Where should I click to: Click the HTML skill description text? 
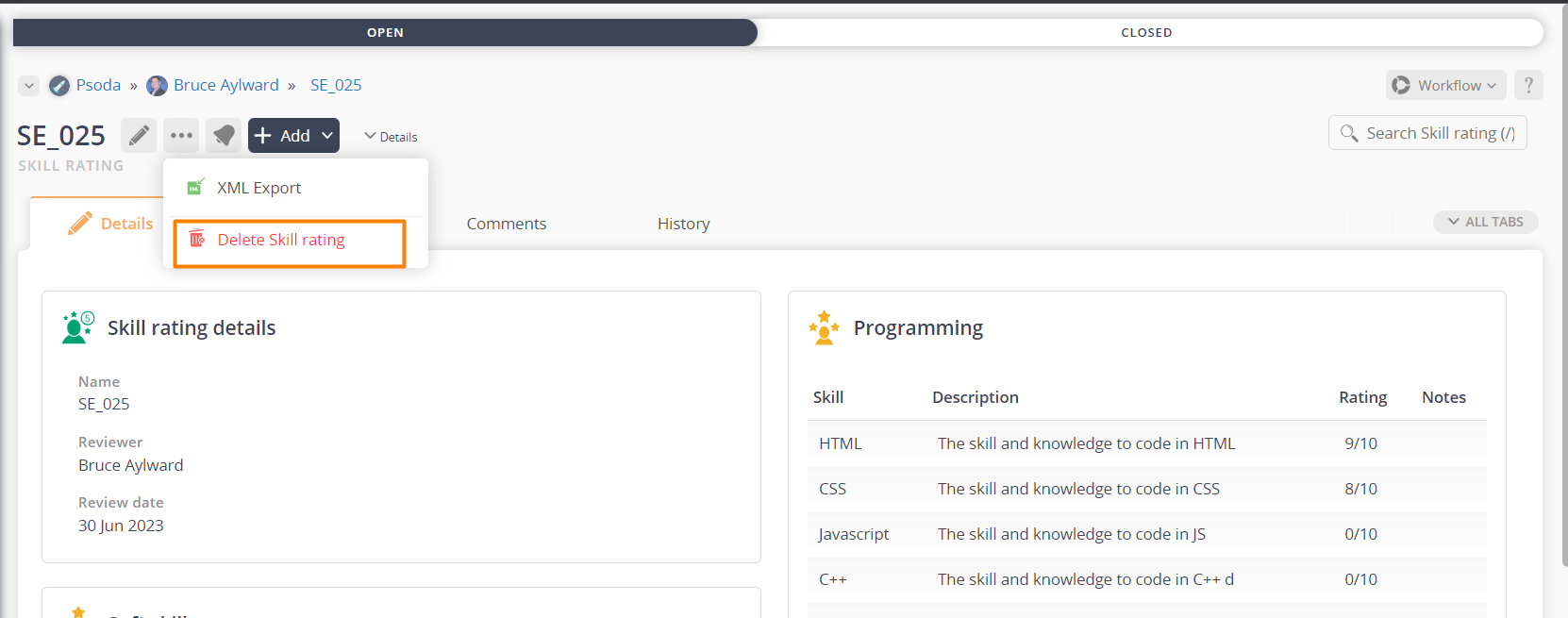coord(1086,443)
